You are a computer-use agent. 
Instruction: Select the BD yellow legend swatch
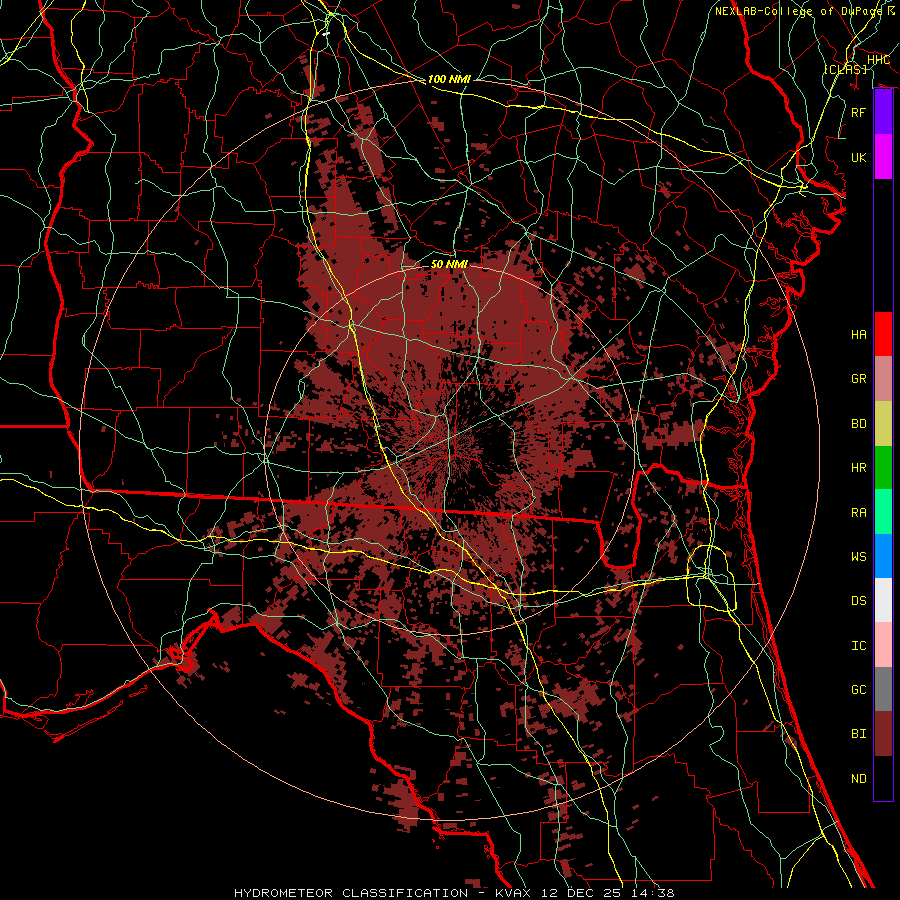tap(883, 423)
